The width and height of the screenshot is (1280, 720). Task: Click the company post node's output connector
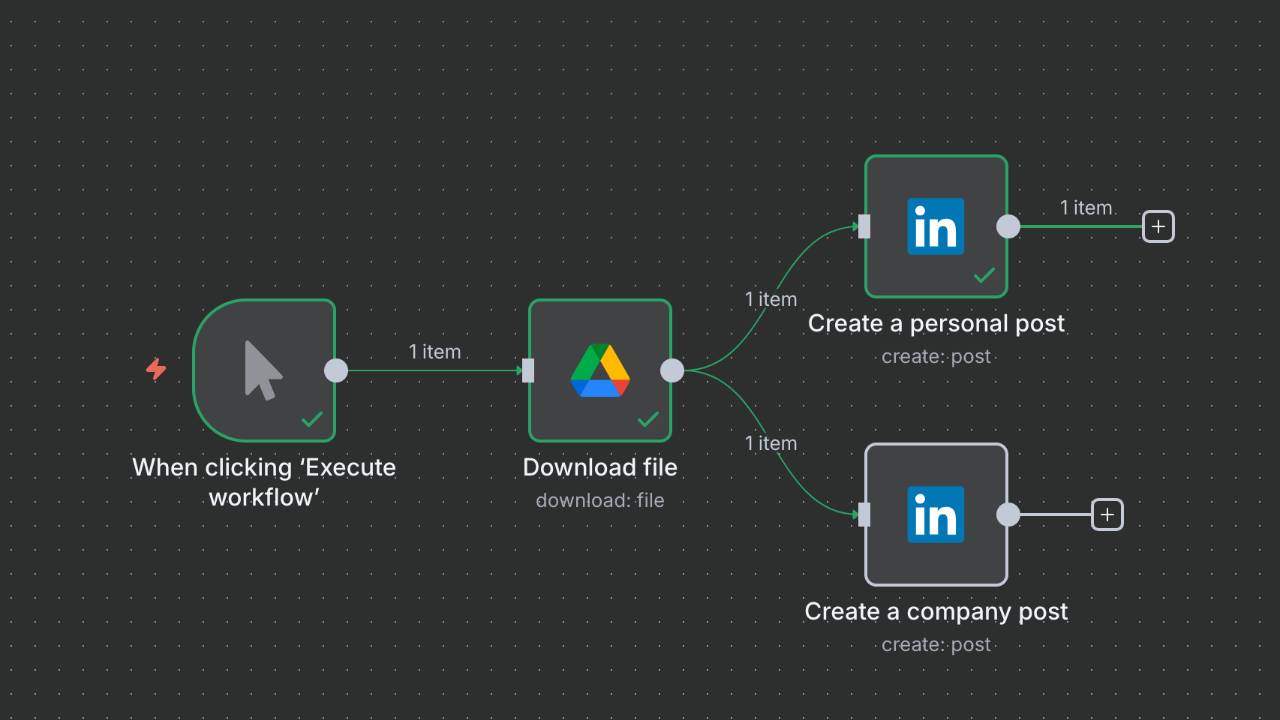tap(1008, 514)
